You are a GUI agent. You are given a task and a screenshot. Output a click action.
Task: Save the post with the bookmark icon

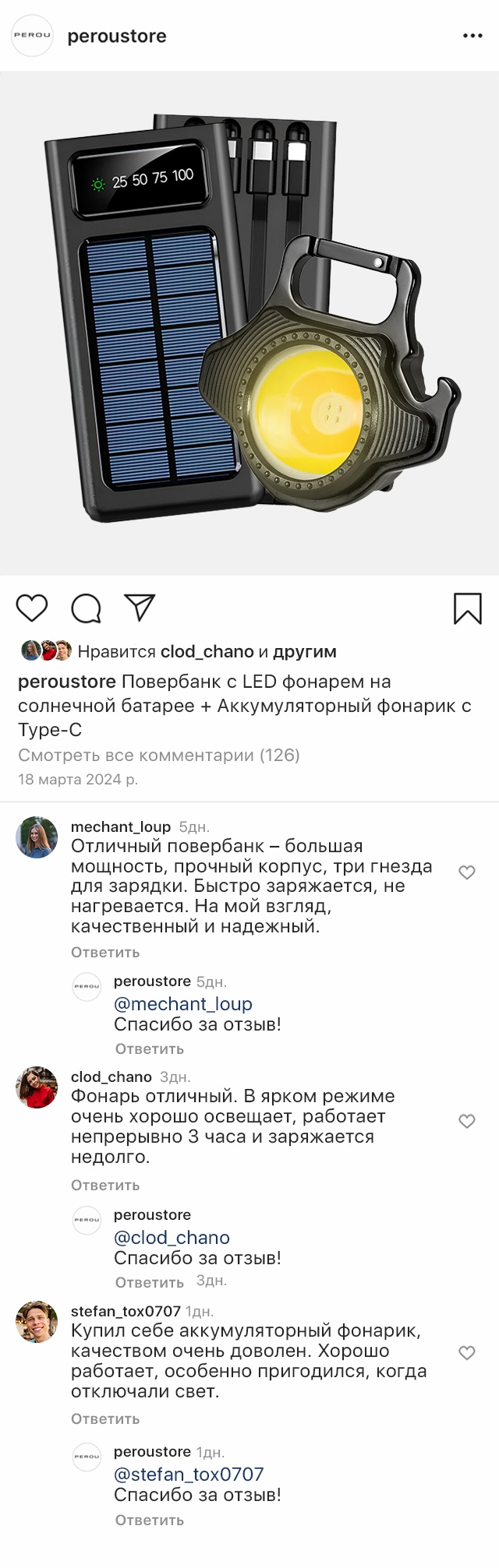[x=467, y=608]
